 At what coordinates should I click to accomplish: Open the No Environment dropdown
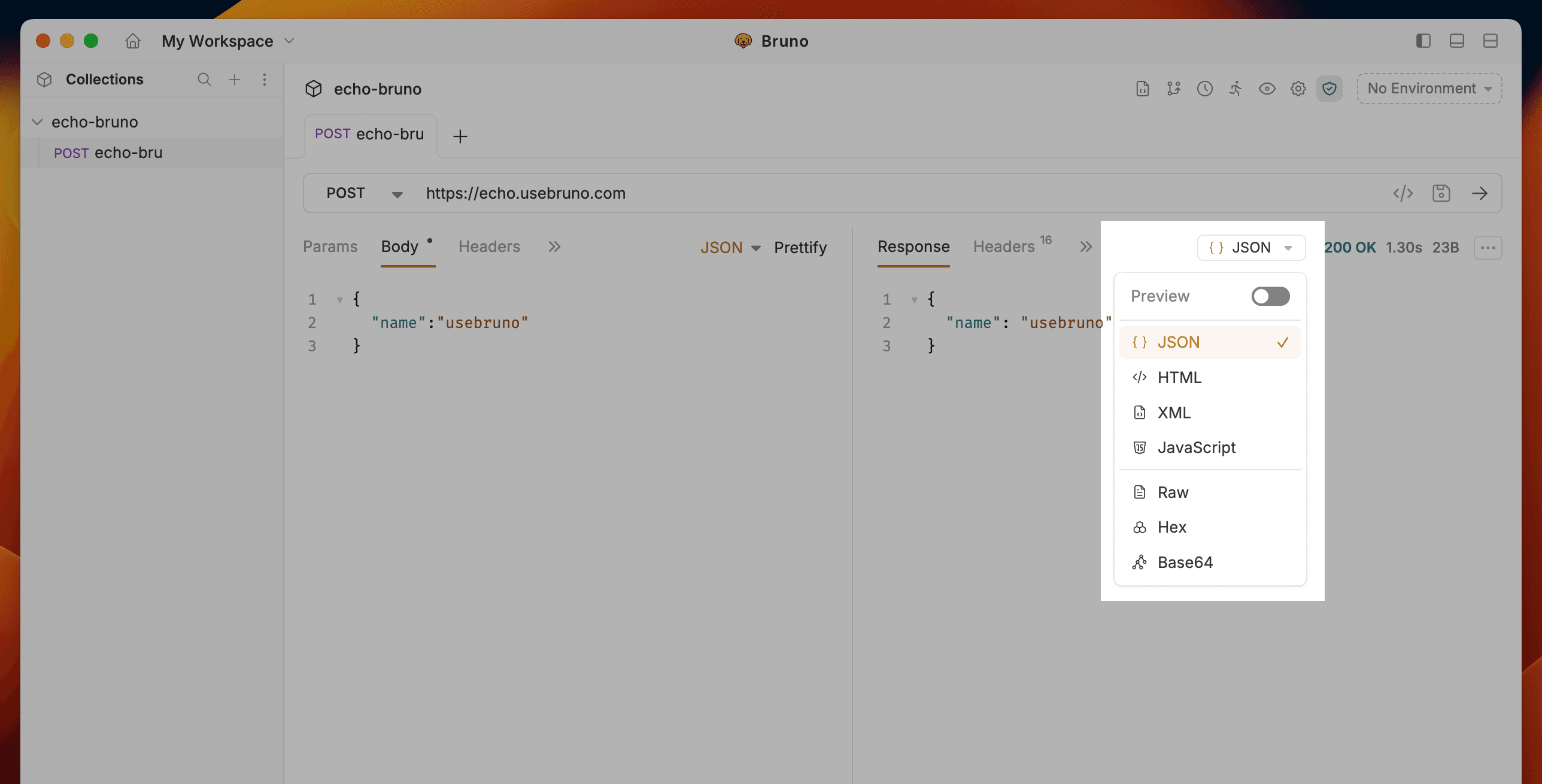click(x=1429, y=89)
